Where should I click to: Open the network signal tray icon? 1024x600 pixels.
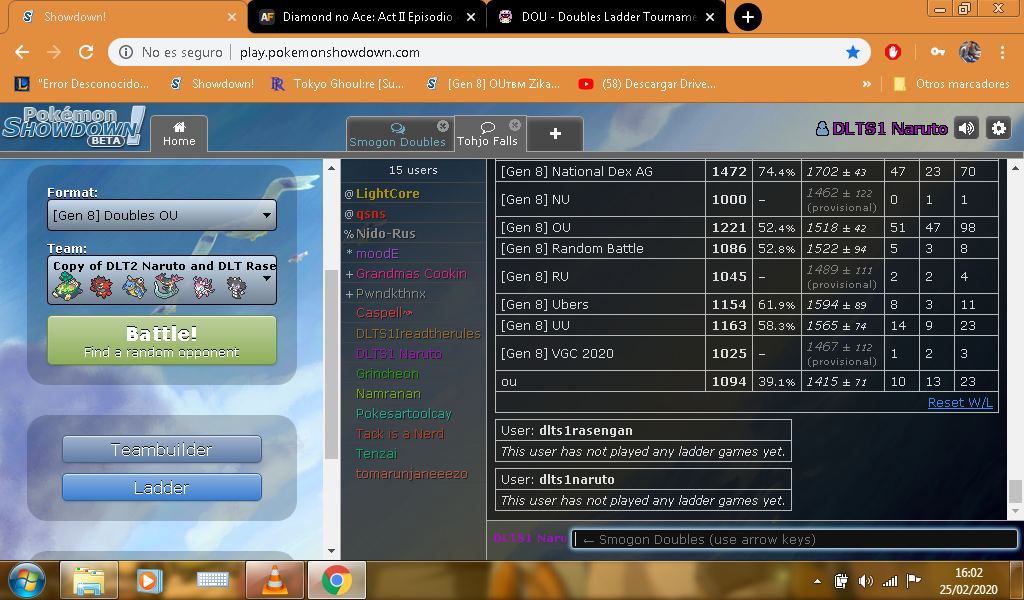point(889,581)
